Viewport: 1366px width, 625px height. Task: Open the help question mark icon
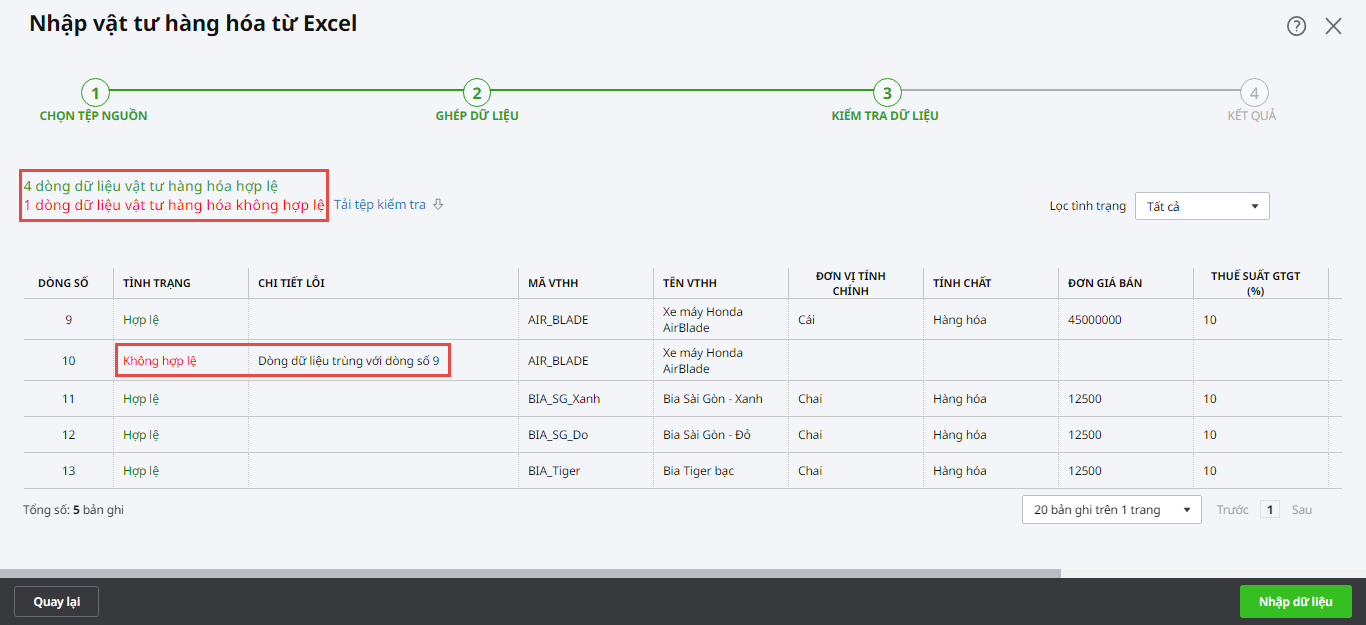pos(1296,26)
